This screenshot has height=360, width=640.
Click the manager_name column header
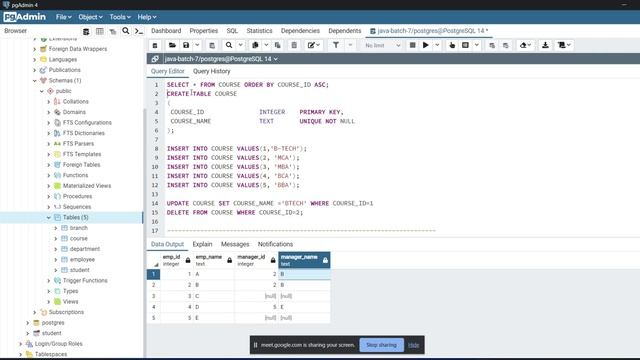pos(304,260)
